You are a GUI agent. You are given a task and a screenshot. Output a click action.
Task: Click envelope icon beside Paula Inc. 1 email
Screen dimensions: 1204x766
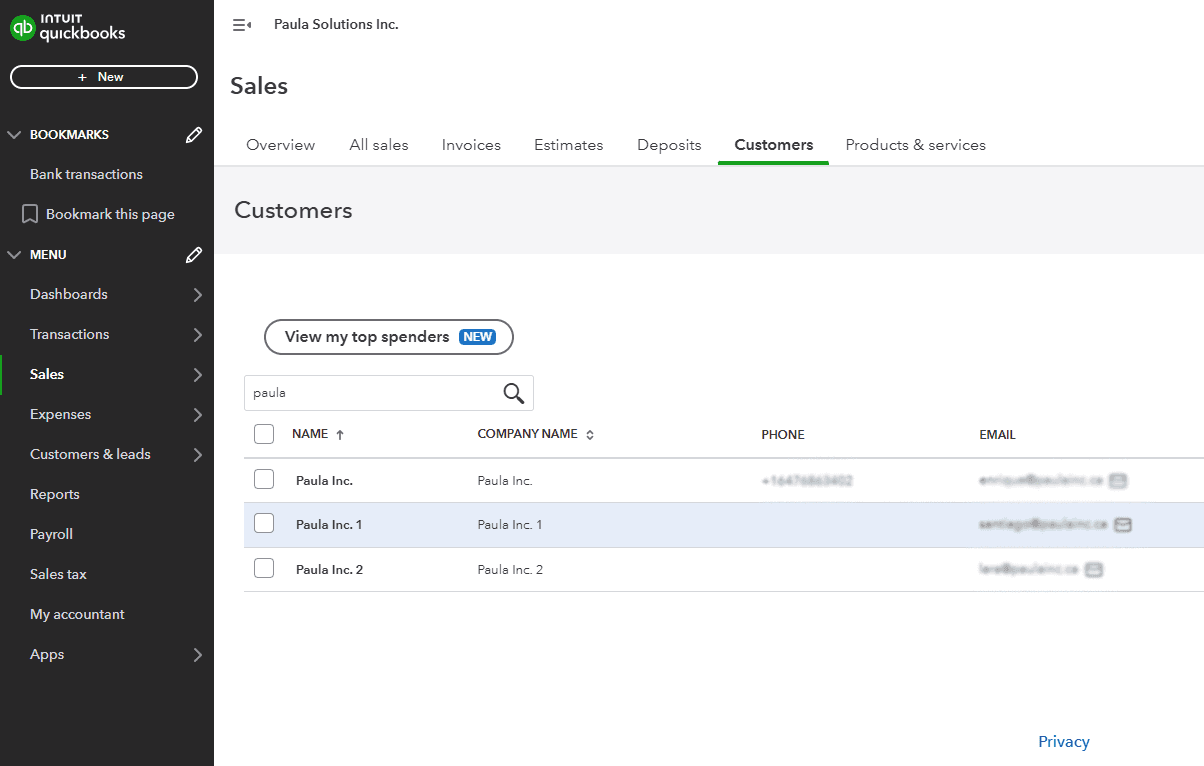point(1123,524)
